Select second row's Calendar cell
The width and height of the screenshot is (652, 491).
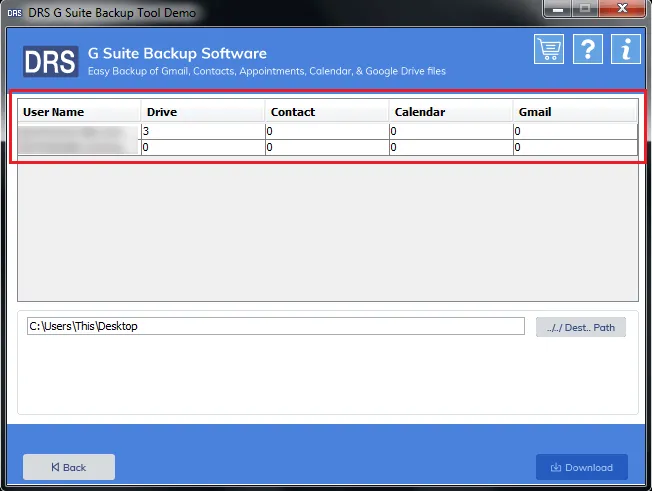tap(451, 148)
